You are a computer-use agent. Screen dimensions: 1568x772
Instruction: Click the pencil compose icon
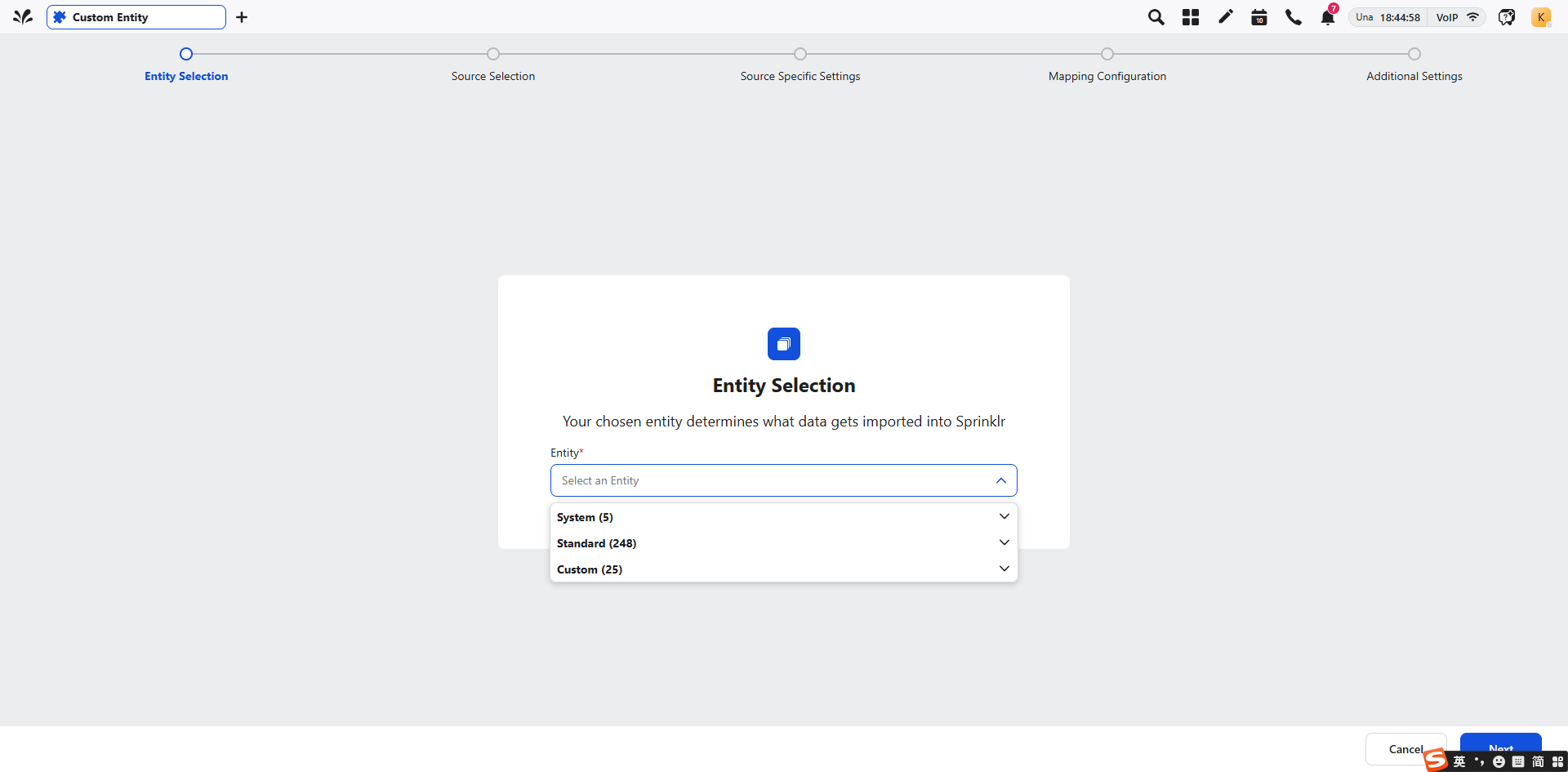click(x=1225, y=16)
